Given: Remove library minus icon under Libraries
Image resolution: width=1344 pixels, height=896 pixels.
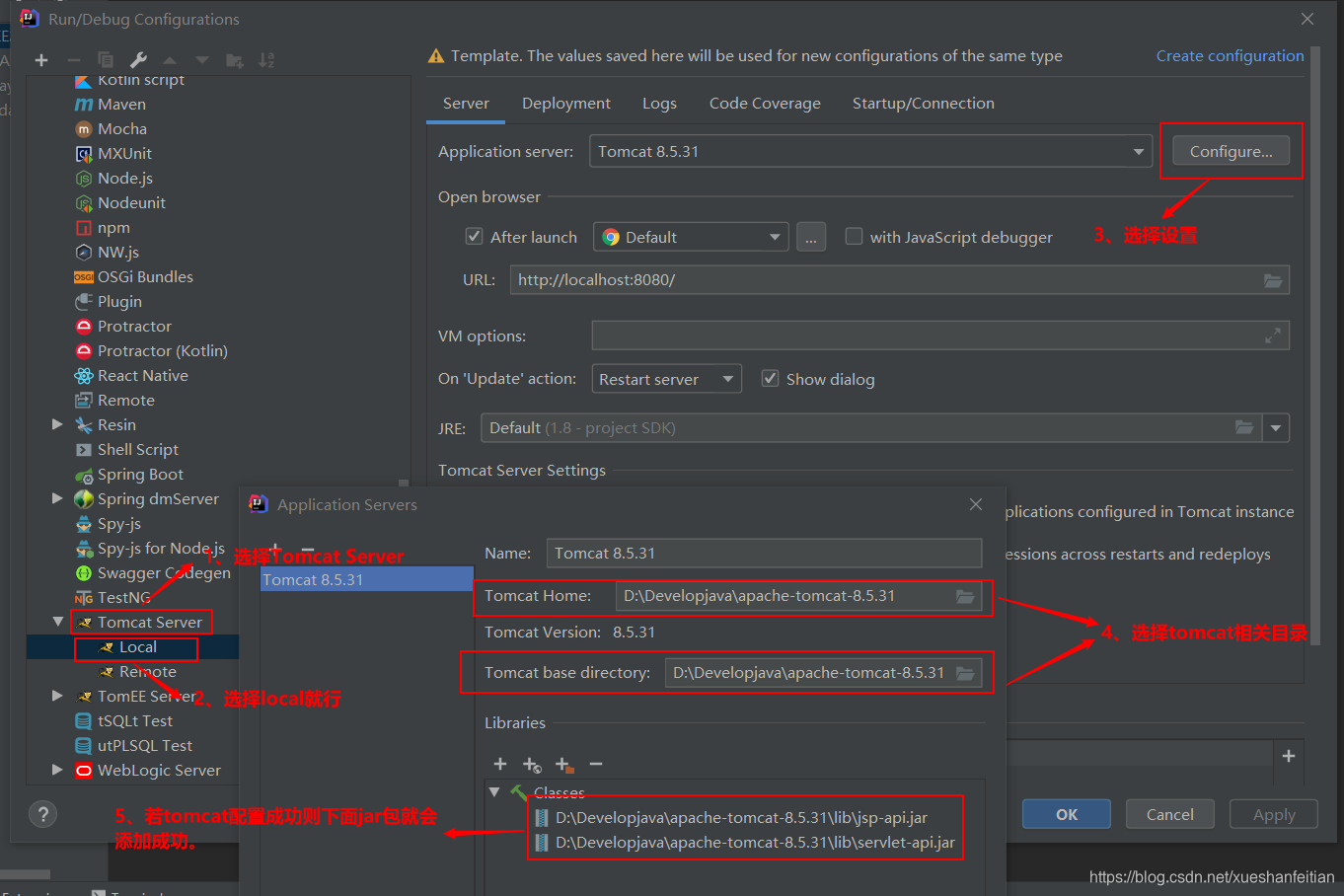Looking at the screenshot, I should pos(596,764).
